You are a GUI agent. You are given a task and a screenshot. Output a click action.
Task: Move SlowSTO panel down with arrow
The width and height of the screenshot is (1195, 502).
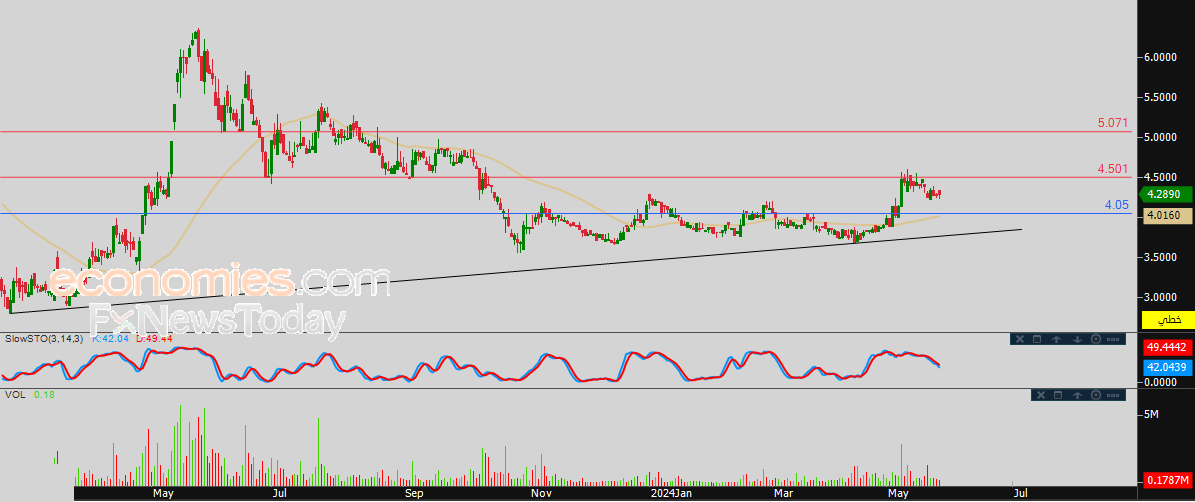coord(1078,339)
